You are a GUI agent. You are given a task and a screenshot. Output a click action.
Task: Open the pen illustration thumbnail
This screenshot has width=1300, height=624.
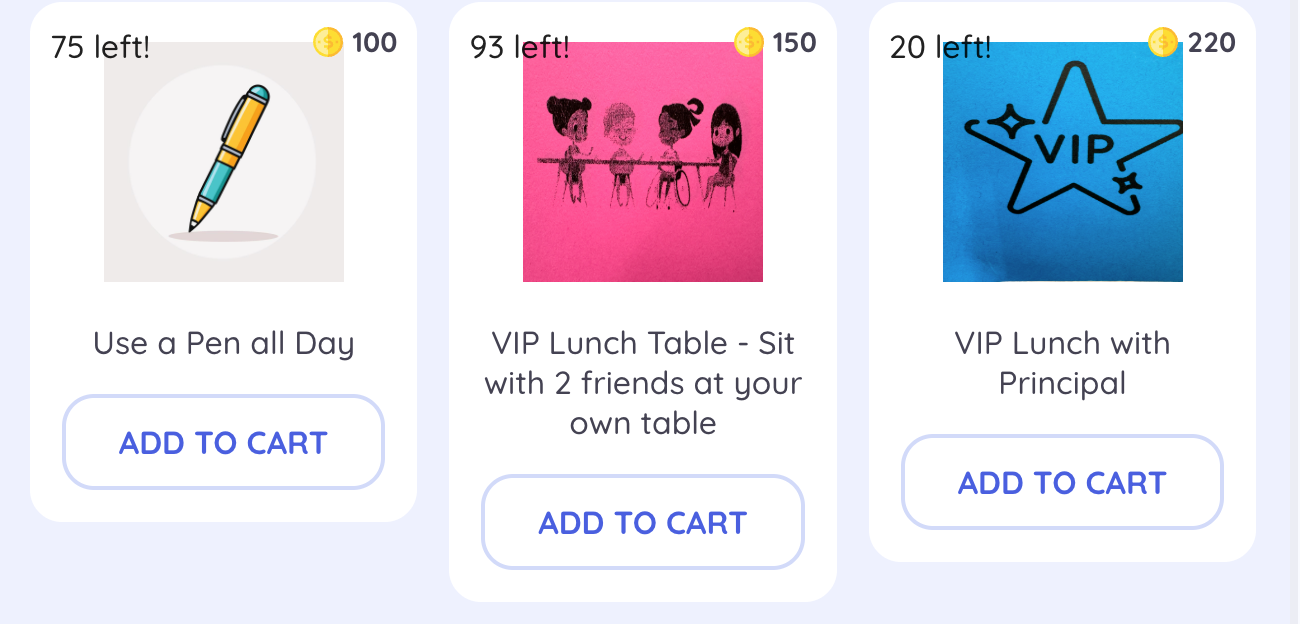[x=224, y=162]
